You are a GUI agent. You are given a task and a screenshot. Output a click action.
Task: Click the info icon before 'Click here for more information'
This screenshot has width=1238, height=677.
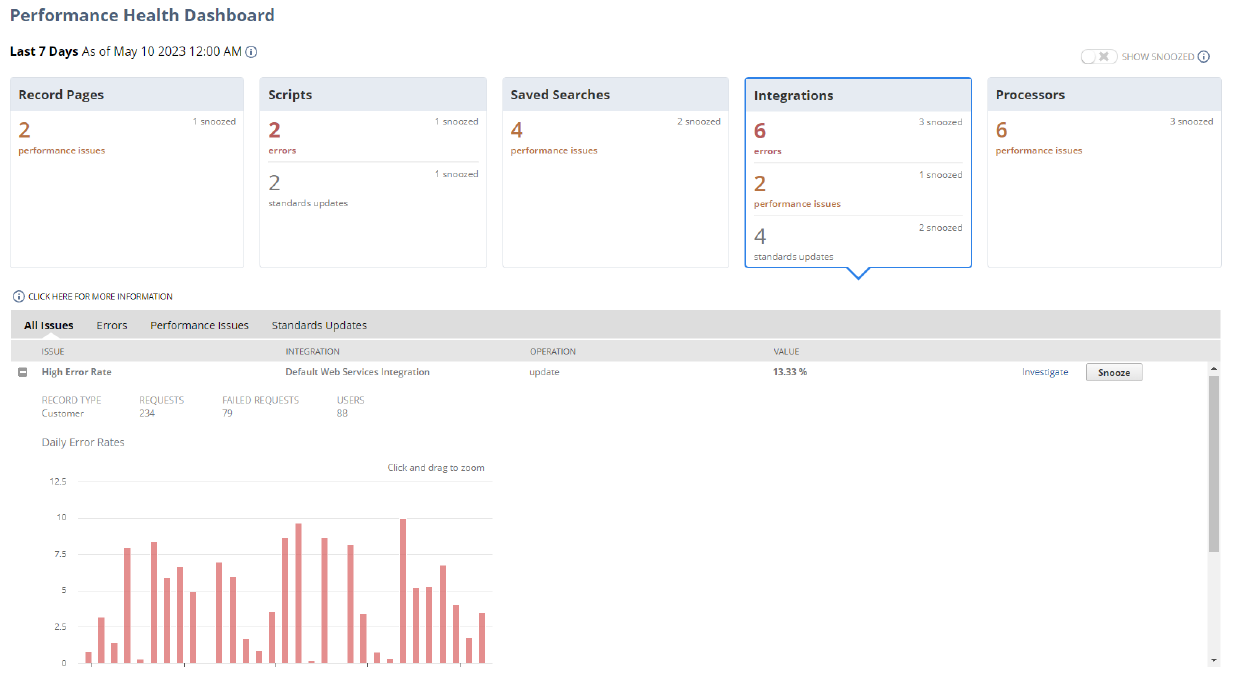coord(17,295)
